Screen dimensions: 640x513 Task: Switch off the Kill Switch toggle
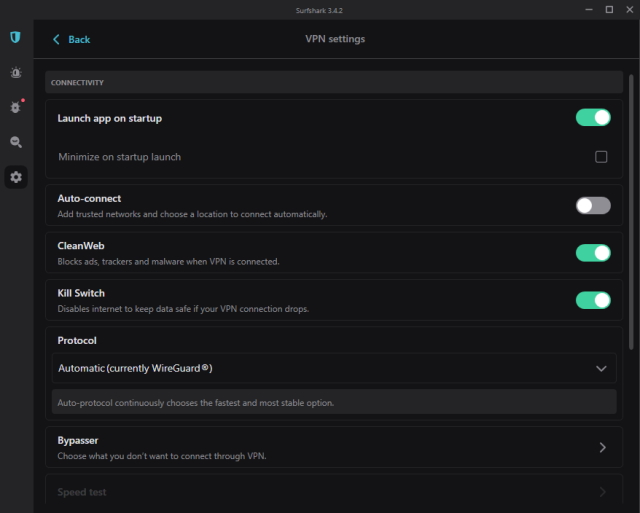click(x=593, y=300)
